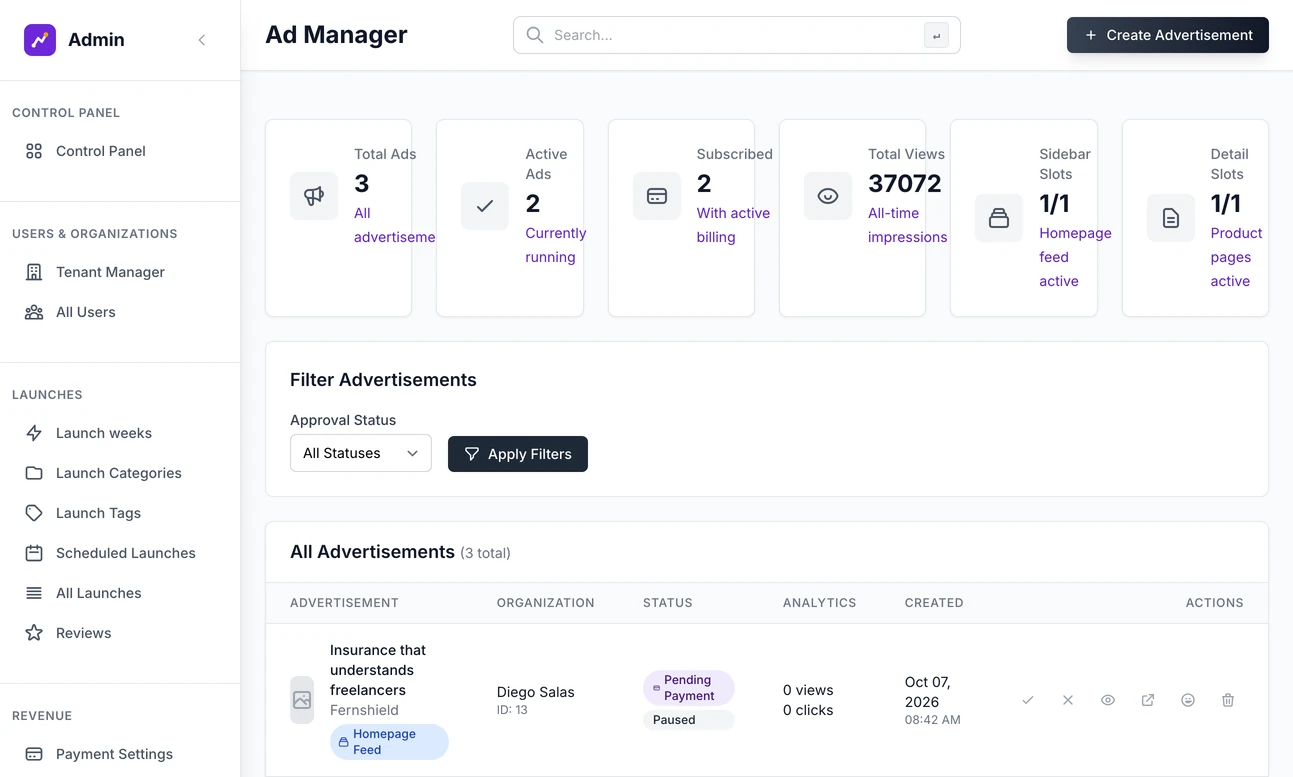
Task: Click the smiley icon for Fernshield ad
Action: point(1188,700)
